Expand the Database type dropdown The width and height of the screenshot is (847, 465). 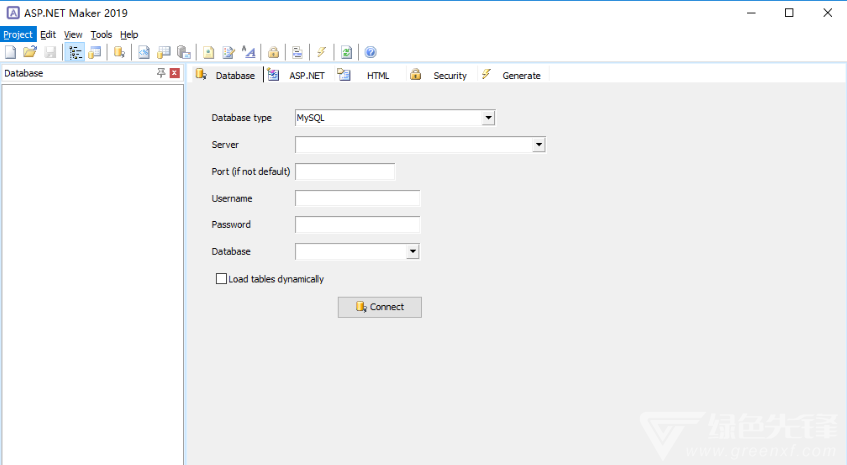click(488, 118)
